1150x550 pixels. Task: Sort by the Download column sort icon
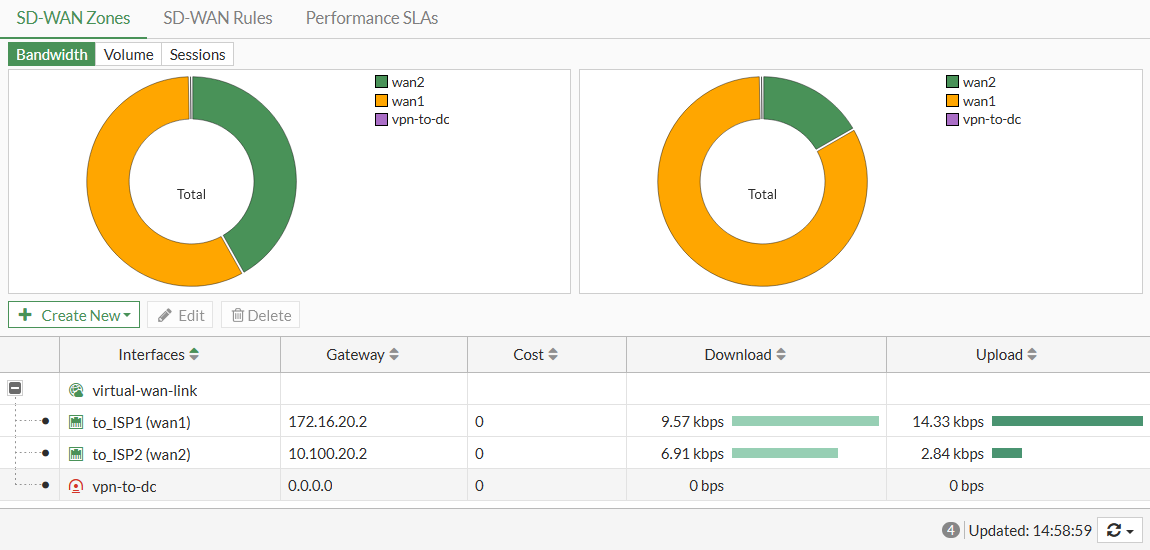point(781,355)
